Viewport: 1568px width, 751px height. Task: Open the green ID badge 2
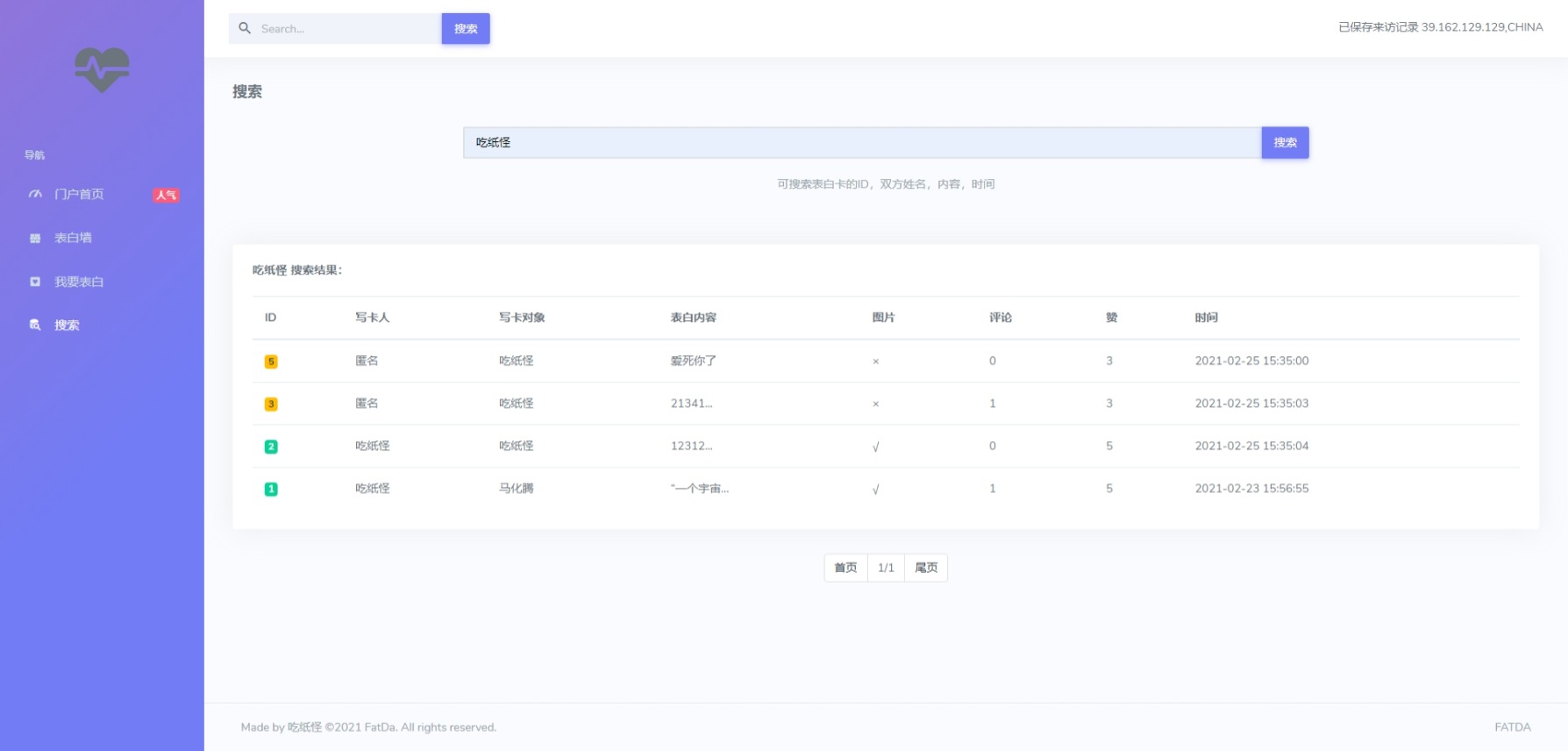click(x=271, y=447)
